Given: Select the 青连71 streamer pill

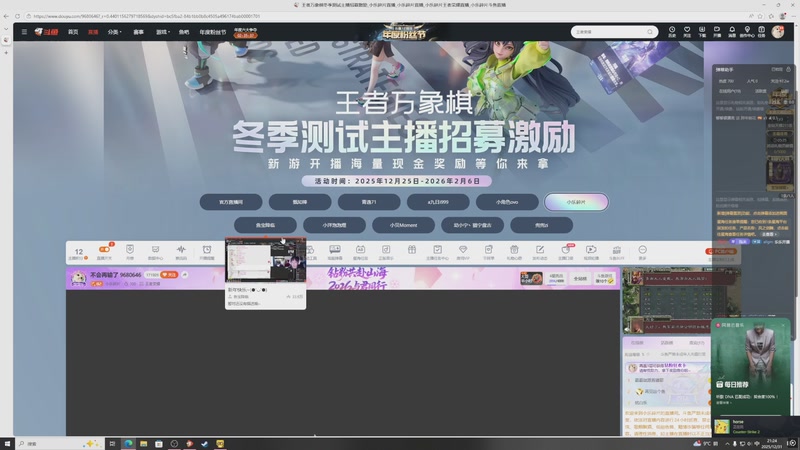Looking at the screenshot, I should tap(369, 202).
